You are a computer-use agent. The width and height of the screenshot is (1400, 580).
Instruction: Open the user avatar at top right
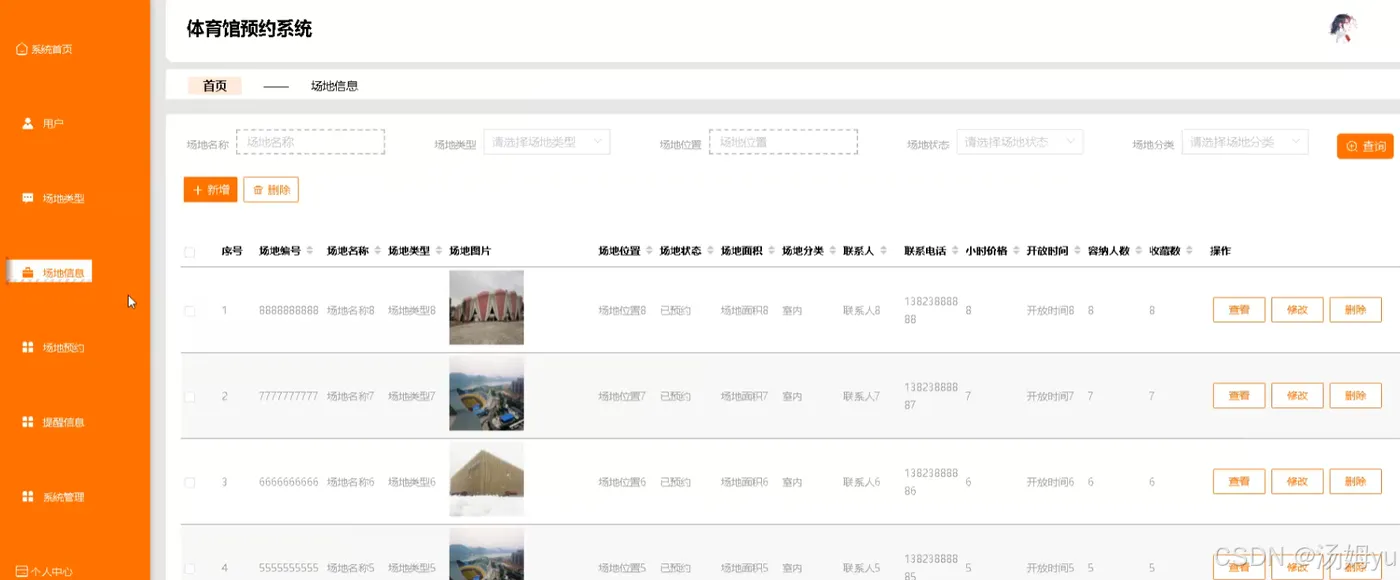click(1342, 28)
